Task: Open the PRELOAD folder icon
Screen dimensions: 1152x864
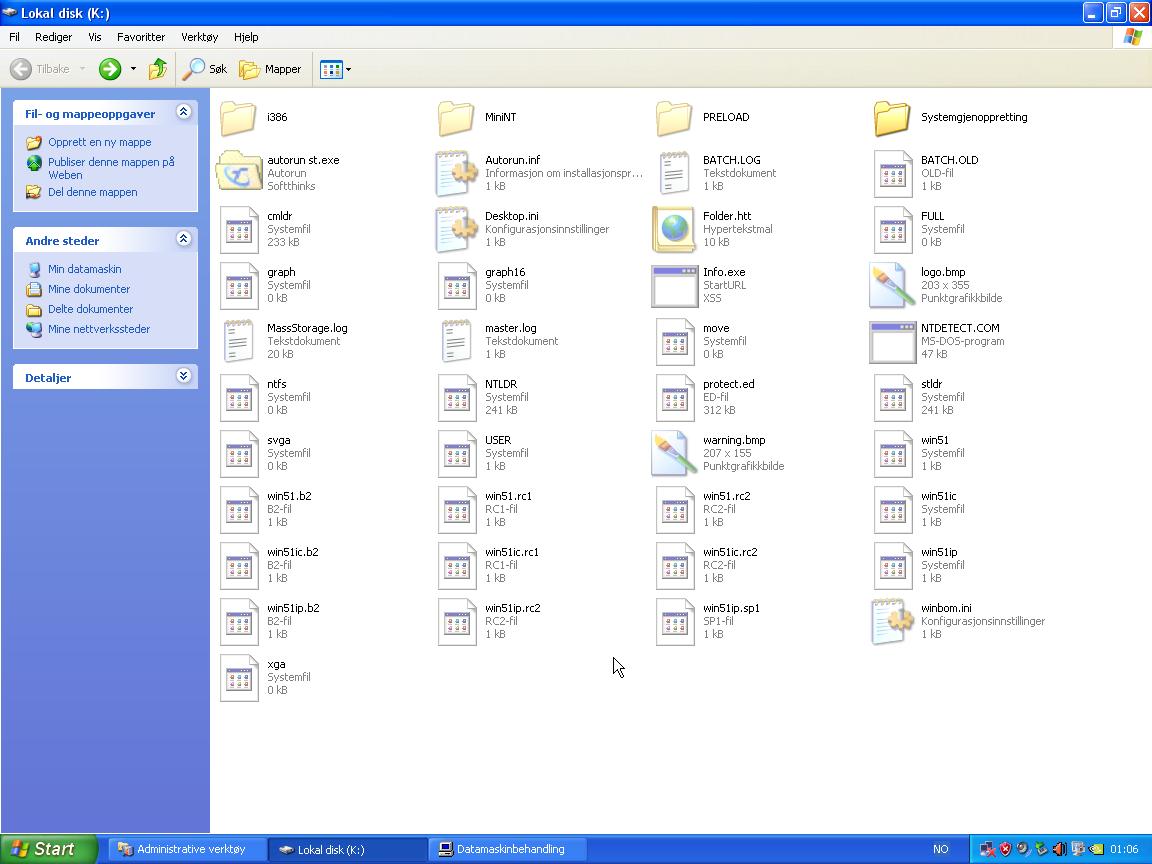Action: click(x=674, y=118)
